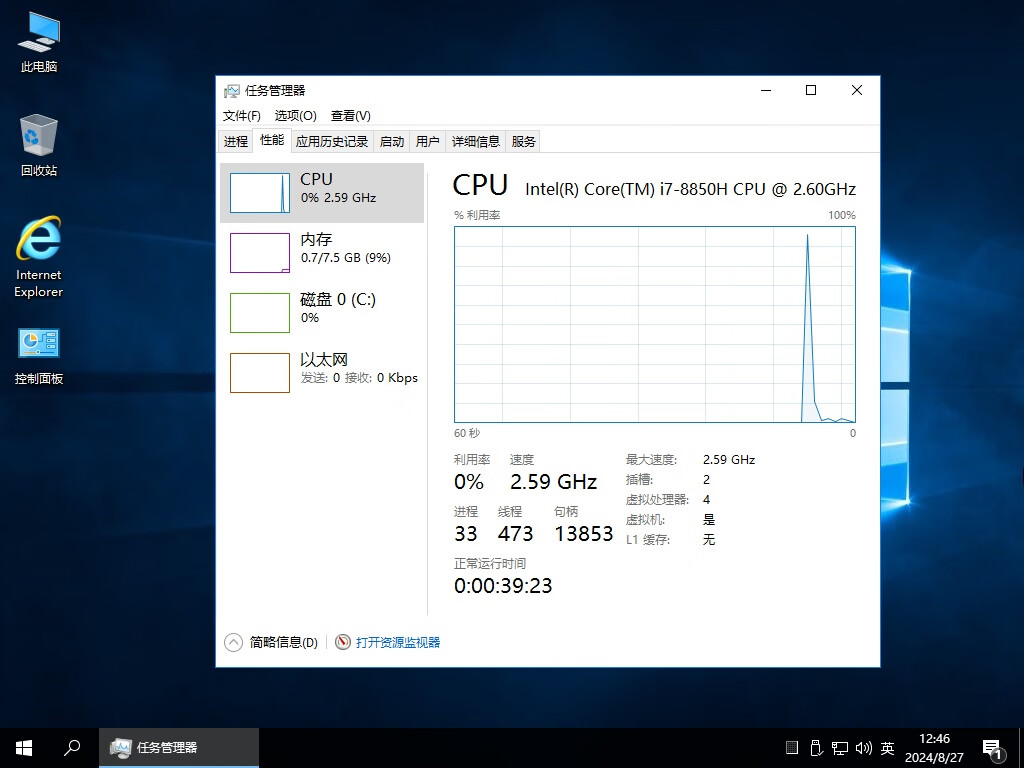Open the 查看(V) menu
The width and height of the screenshot is (1024, 768).
350,116
